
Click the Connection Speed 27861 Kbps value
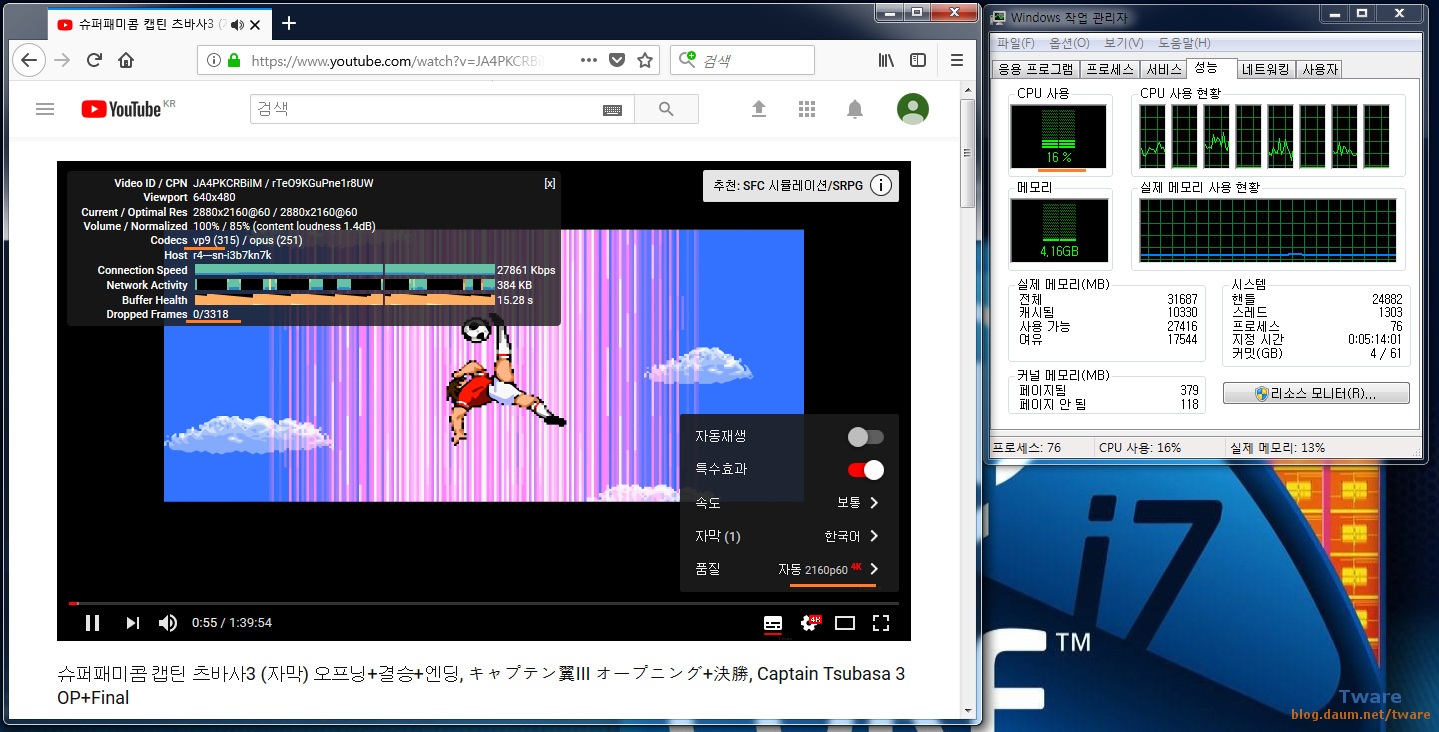(x=526, y=270)
